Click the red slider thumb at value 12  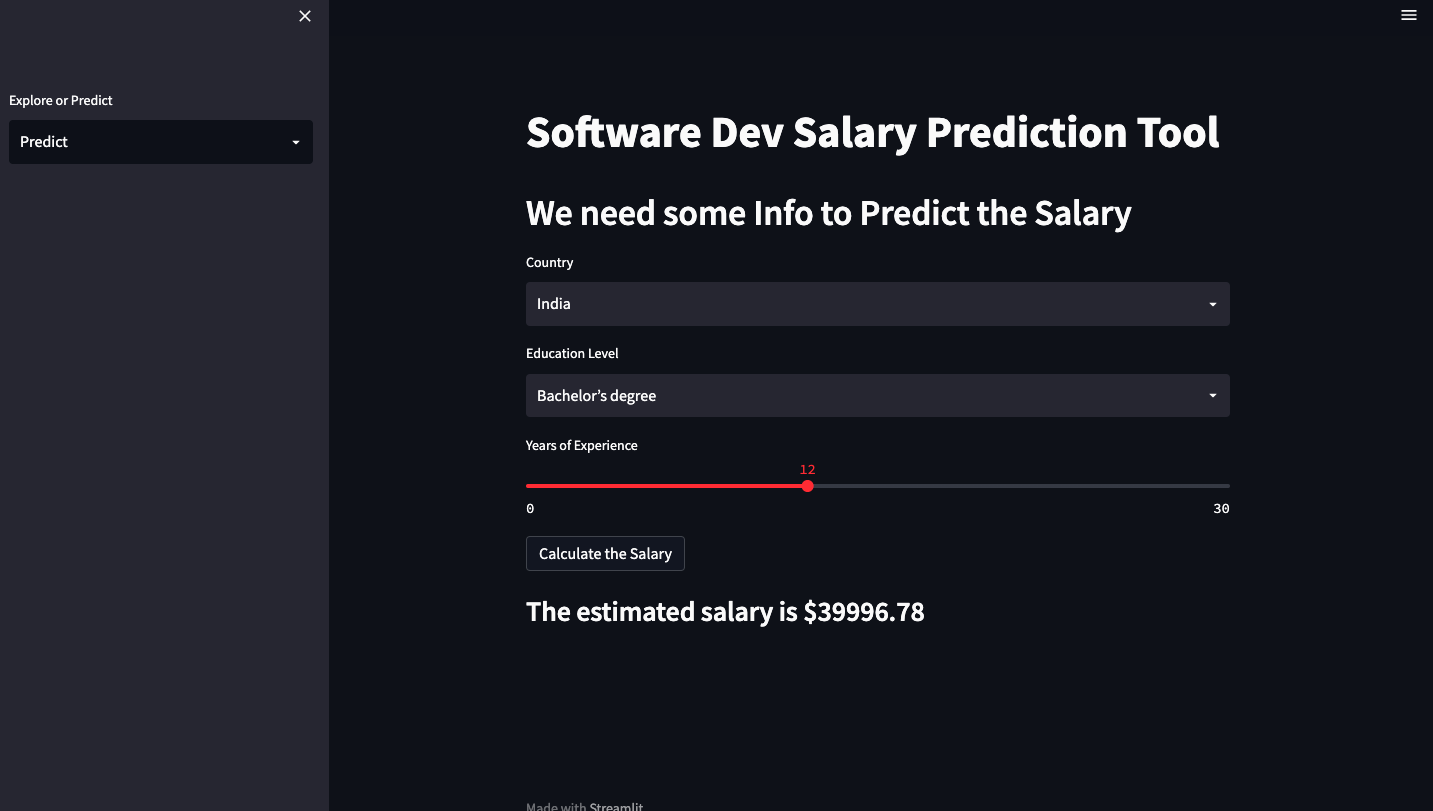(x=807, y=486)
